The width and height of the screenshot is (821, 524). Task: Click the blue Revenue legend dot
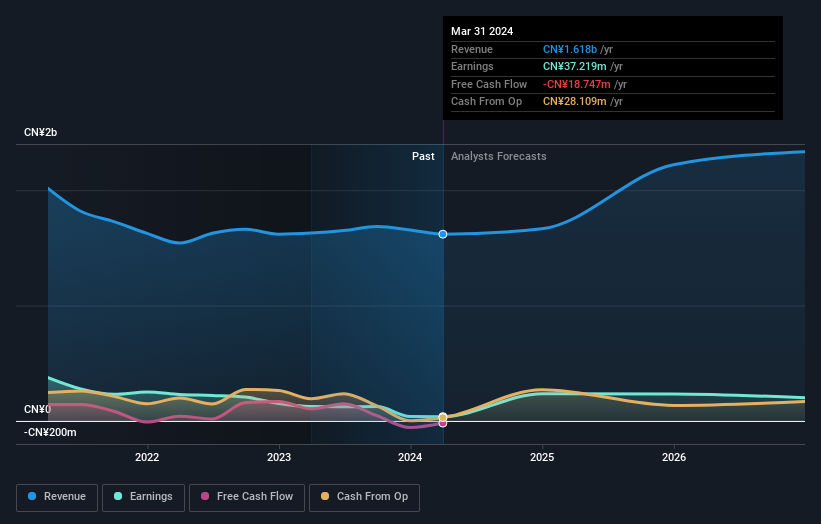tap(32, 496)
